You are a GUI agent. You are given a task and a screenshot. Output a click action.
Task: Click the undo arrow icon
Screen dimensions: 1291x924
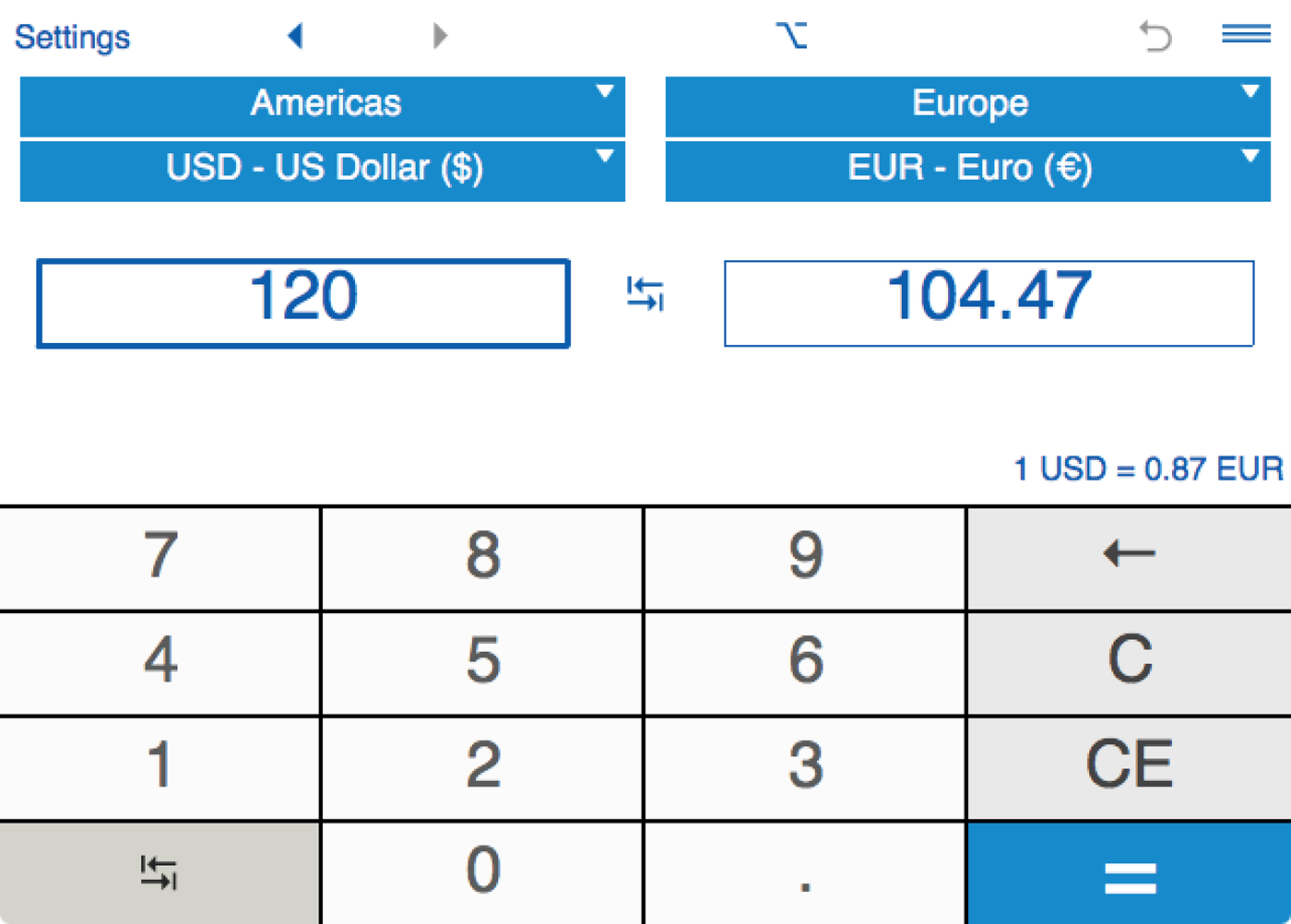[x=1155, y=36]
